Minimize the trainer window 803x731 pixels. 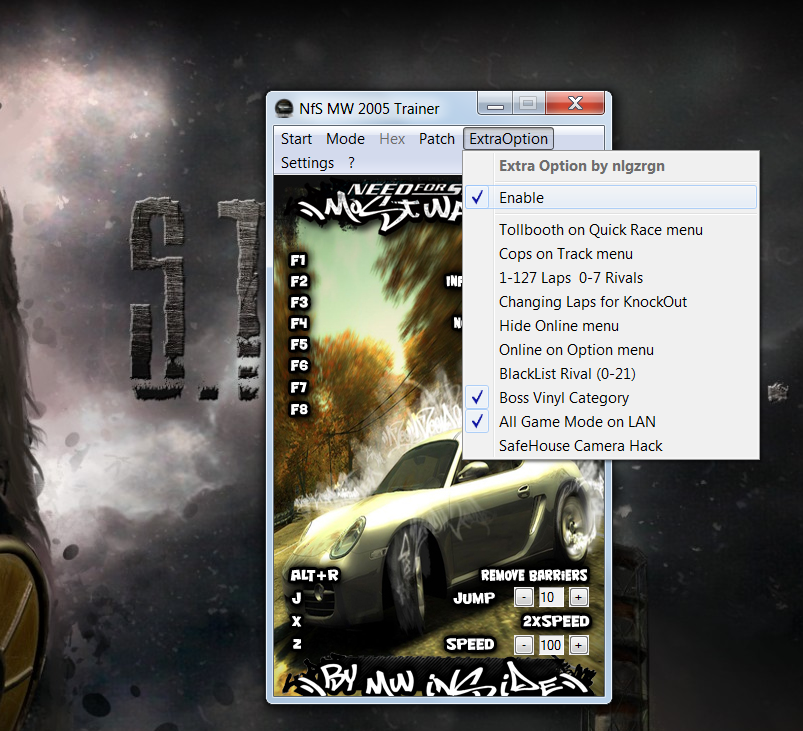point(495,104)
